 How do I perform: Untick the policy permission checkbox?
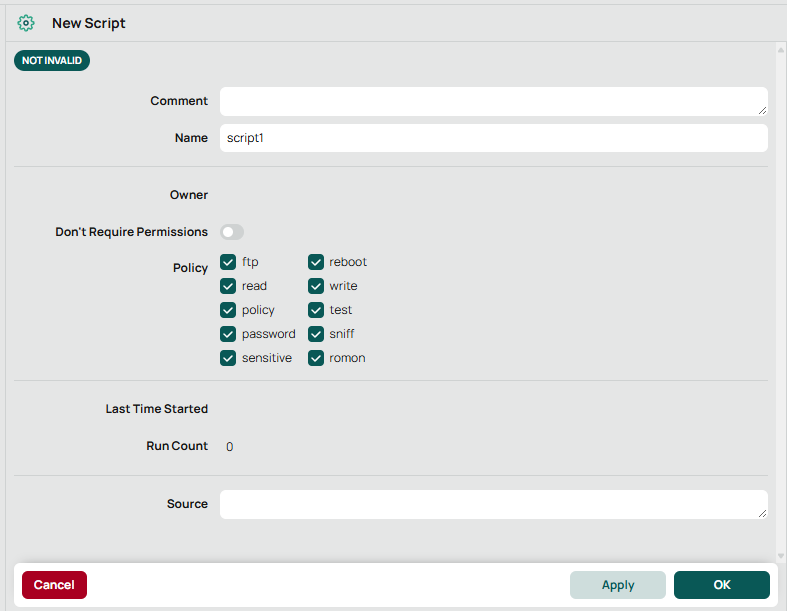228,310
